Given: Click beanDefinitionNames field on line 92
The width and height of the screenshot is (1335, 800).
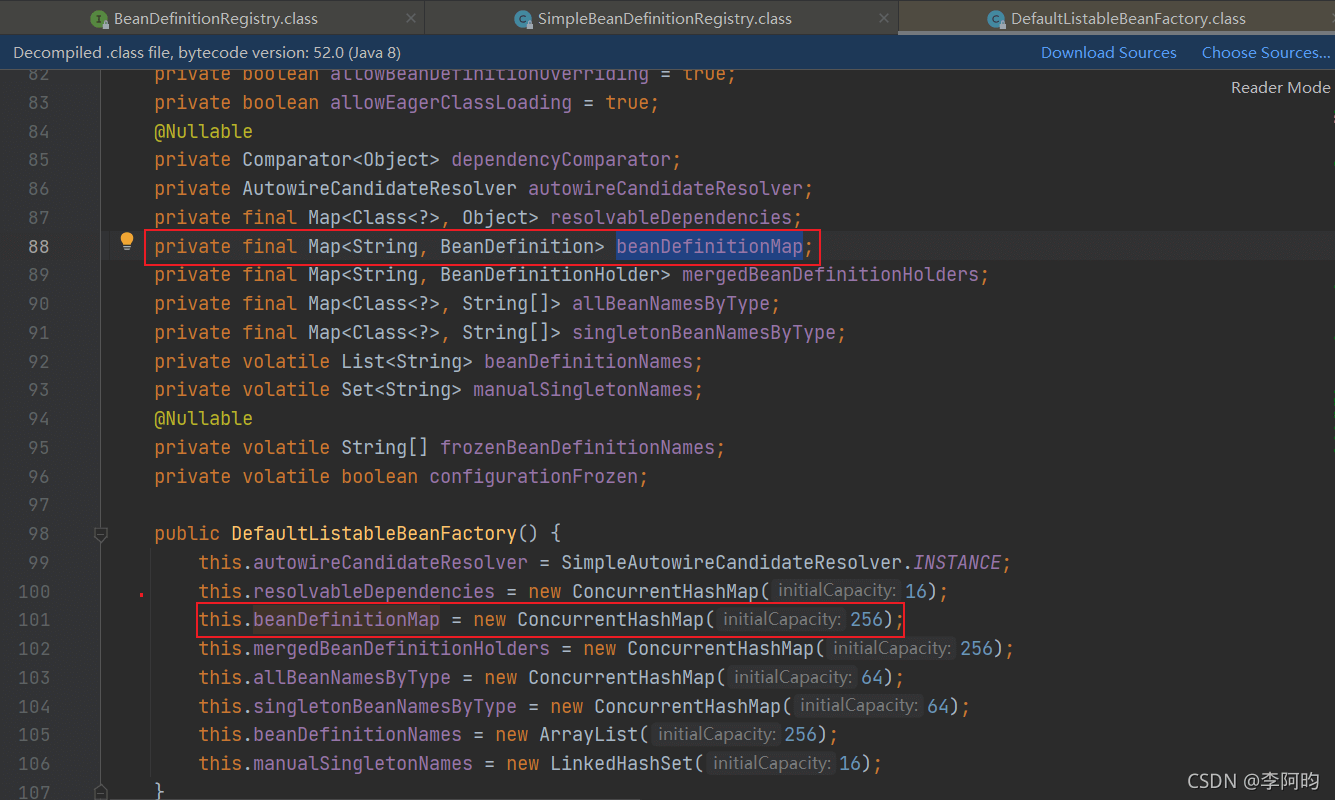Looking at the screenshot, I should [588, 361].
